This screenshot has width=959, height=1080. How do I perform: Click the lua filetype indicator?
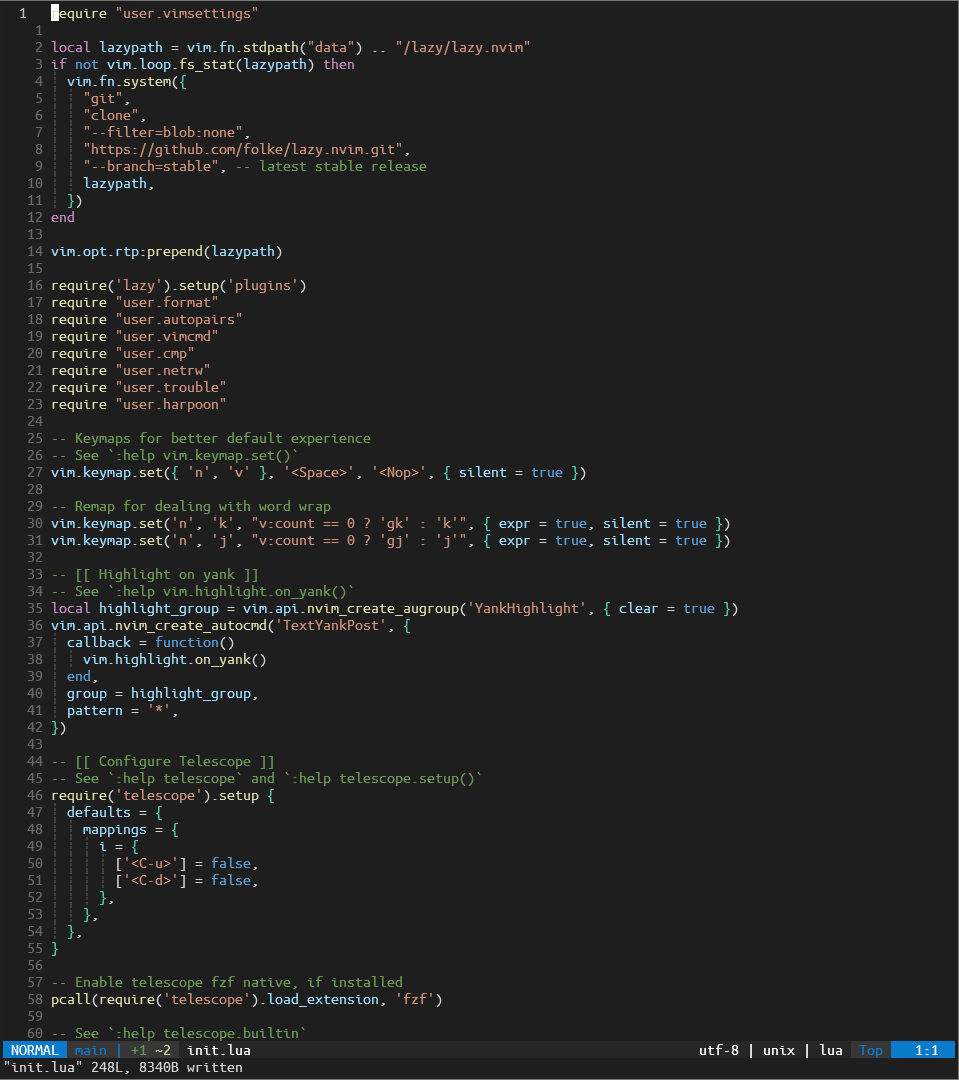pyautogui.click(x=831, y=1050)
